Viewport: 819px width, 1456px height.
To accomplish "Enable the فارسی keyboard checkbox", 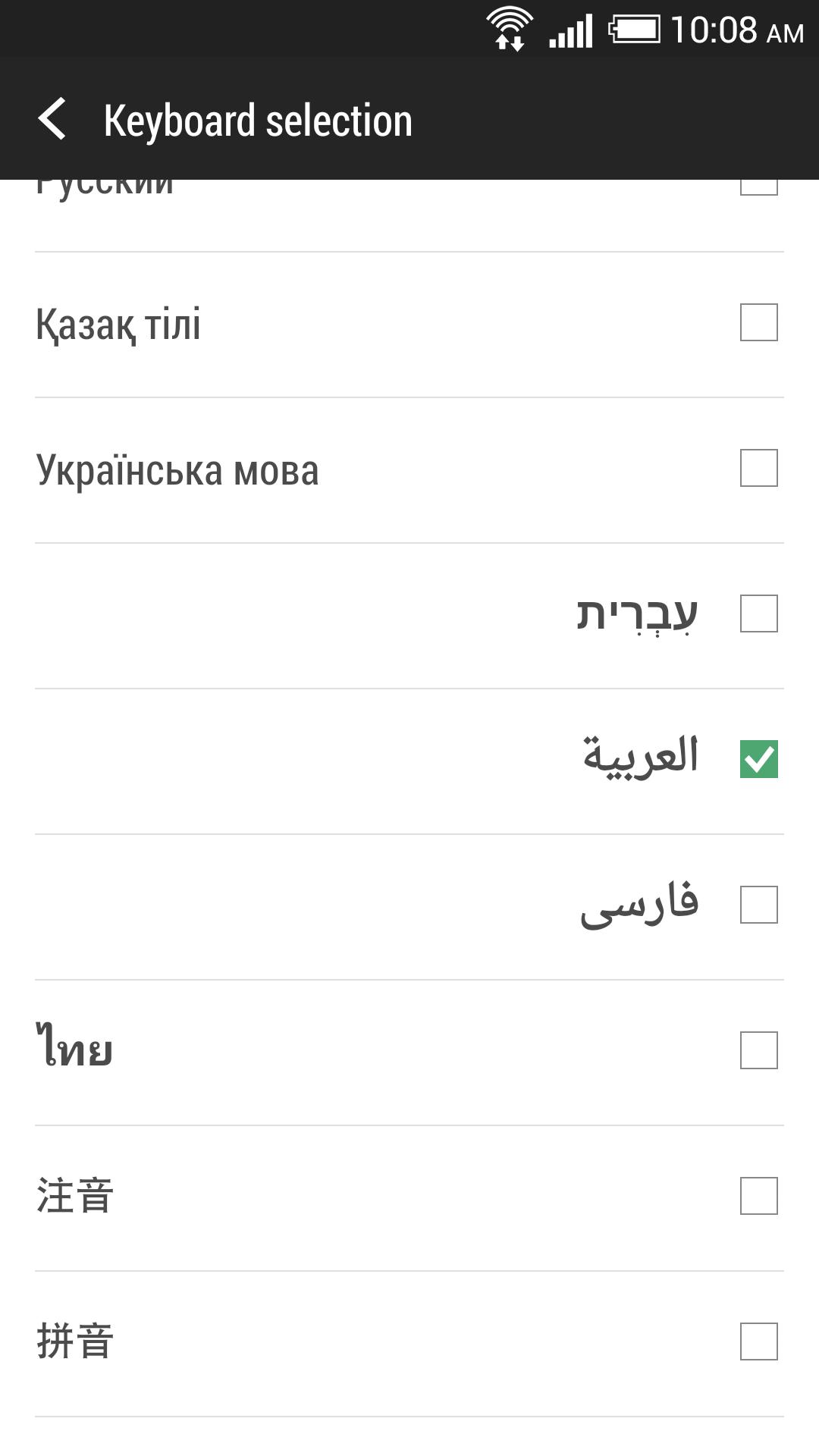I will (758, 905).
